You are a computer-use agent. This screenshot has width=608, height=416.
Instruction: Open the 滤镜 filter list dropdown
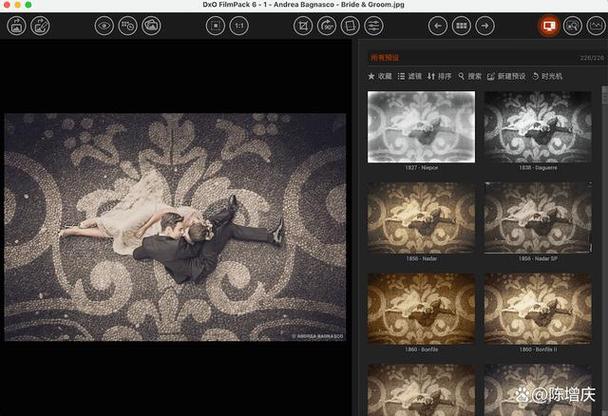410,76
